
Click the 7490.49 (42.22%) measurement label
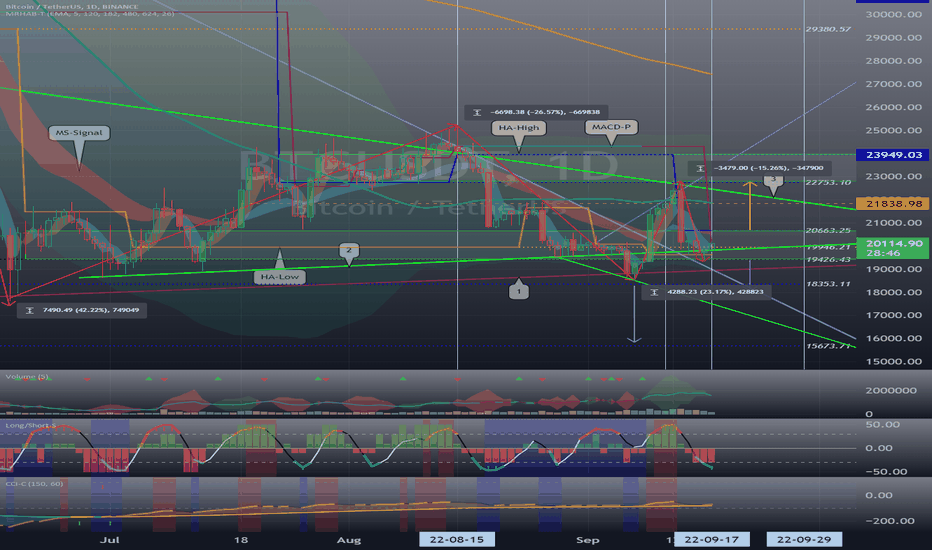coord(82,310)
